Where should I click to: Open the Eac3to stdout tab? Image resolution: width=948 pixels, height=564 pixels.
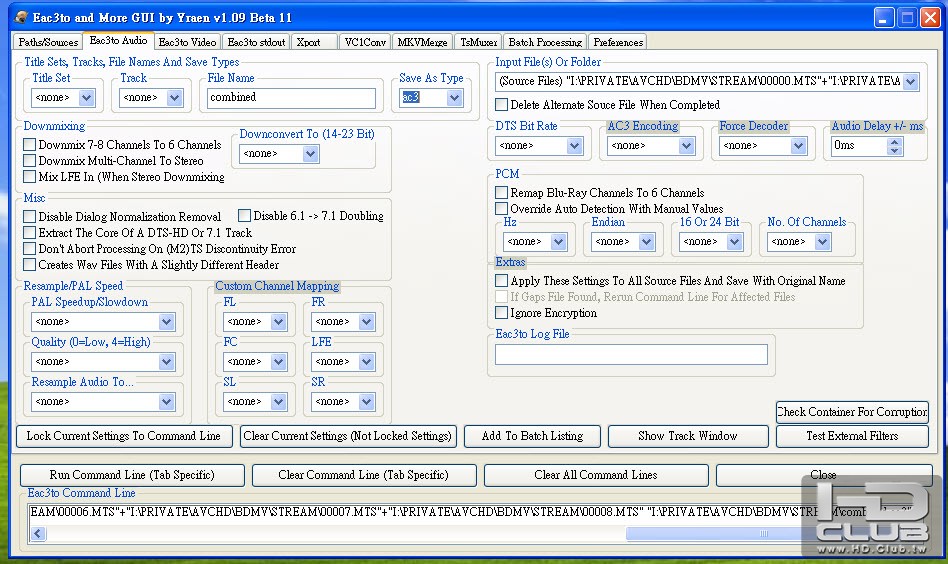256,42
